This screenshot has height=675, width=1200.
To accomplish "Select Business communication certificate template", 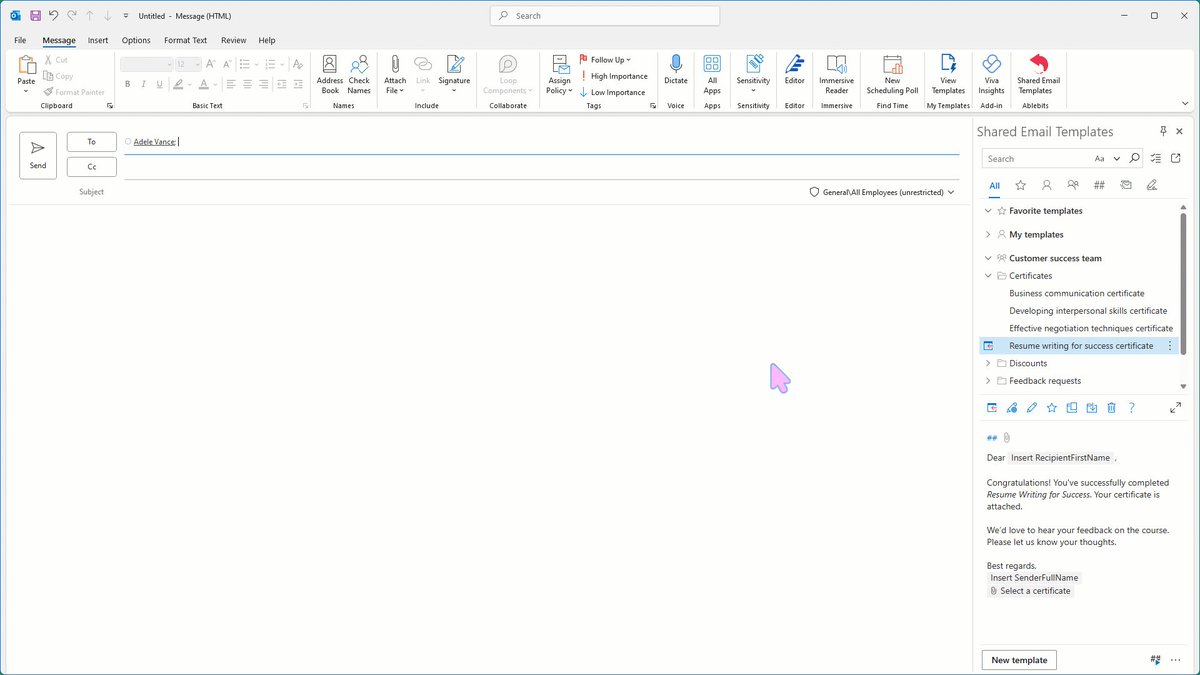I will point(1077,293).
